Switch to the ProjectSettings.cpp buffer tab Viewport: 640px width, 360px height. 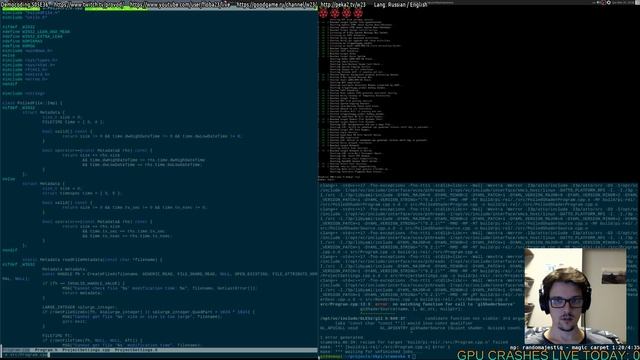87,350
